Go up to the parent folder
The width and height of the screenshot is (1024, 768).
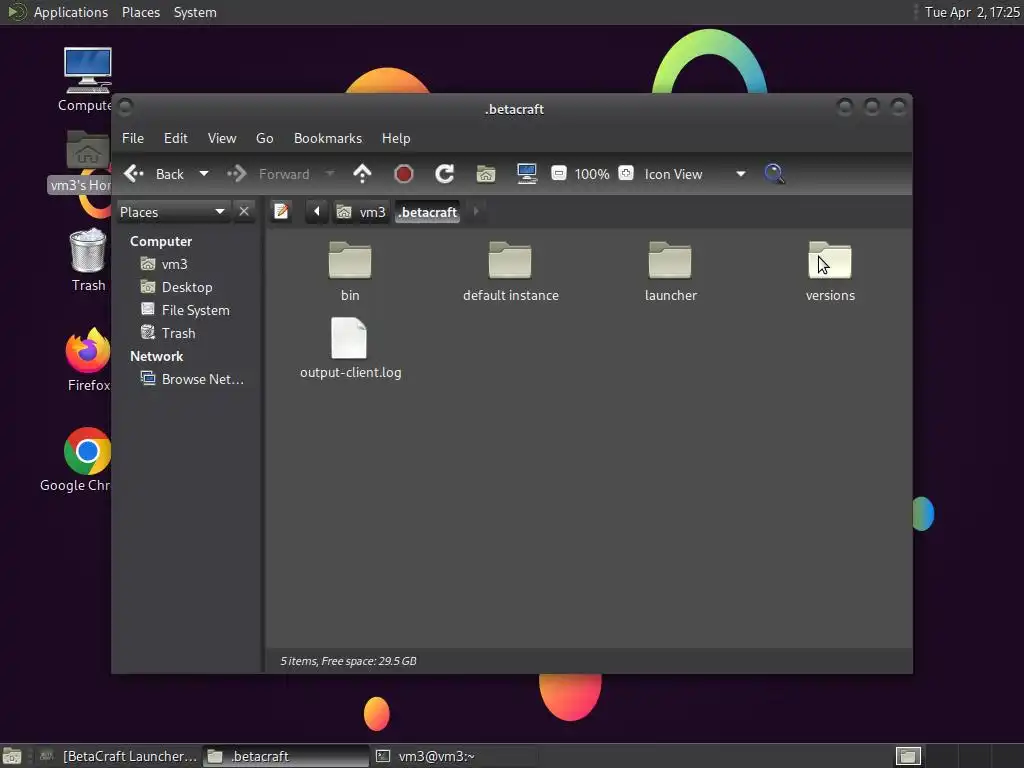pyautogui.click(x=362, y=174)
